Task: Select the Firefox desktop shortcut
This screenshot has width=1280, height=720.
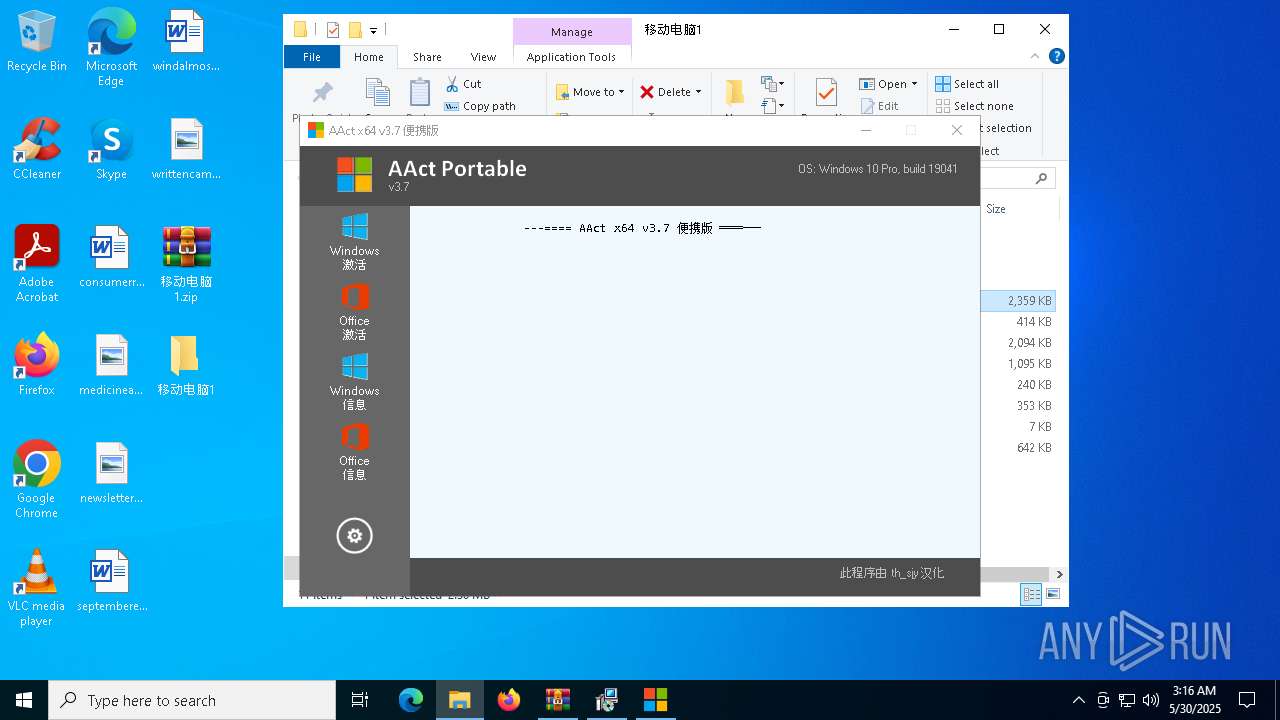Action: 37,366
